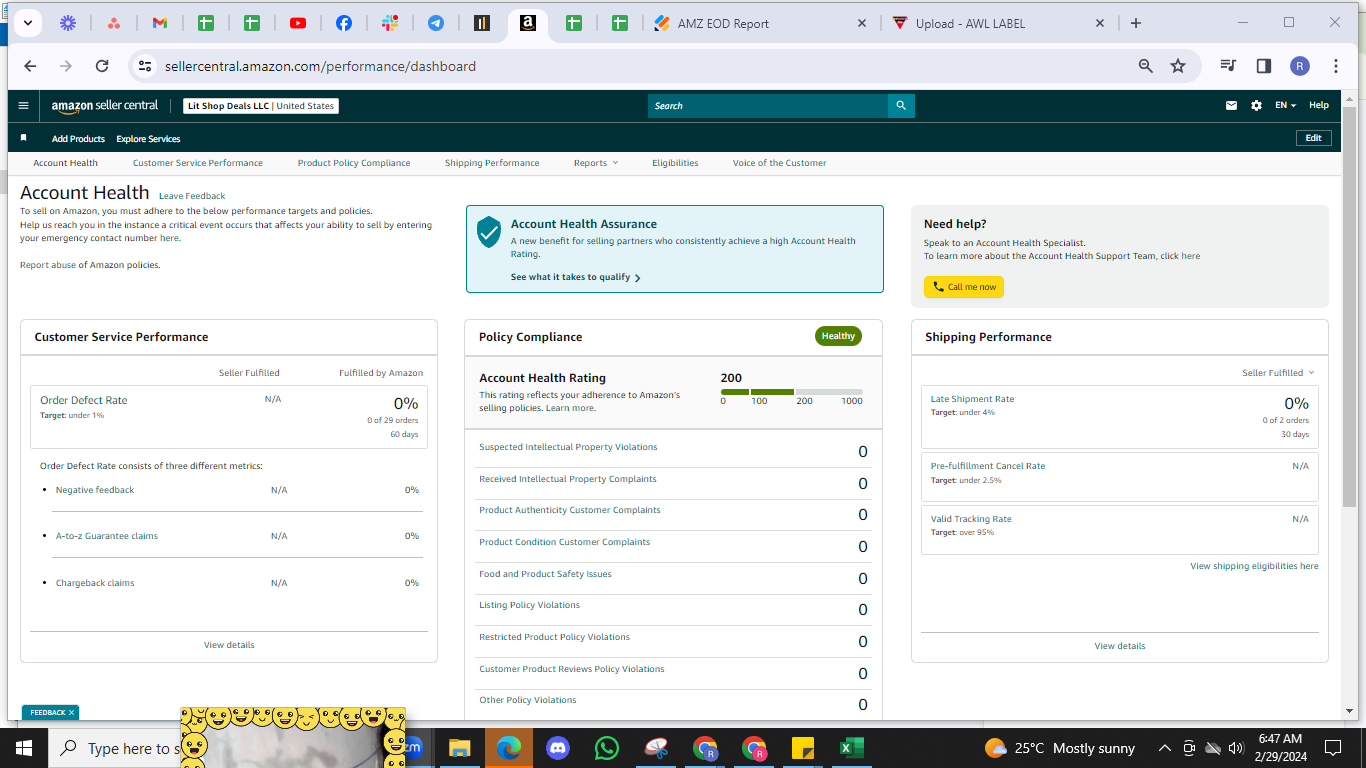Click the search magnifier button in Seller Central
This screenshot has height=768, width=1366.
(x=901, y=106)
